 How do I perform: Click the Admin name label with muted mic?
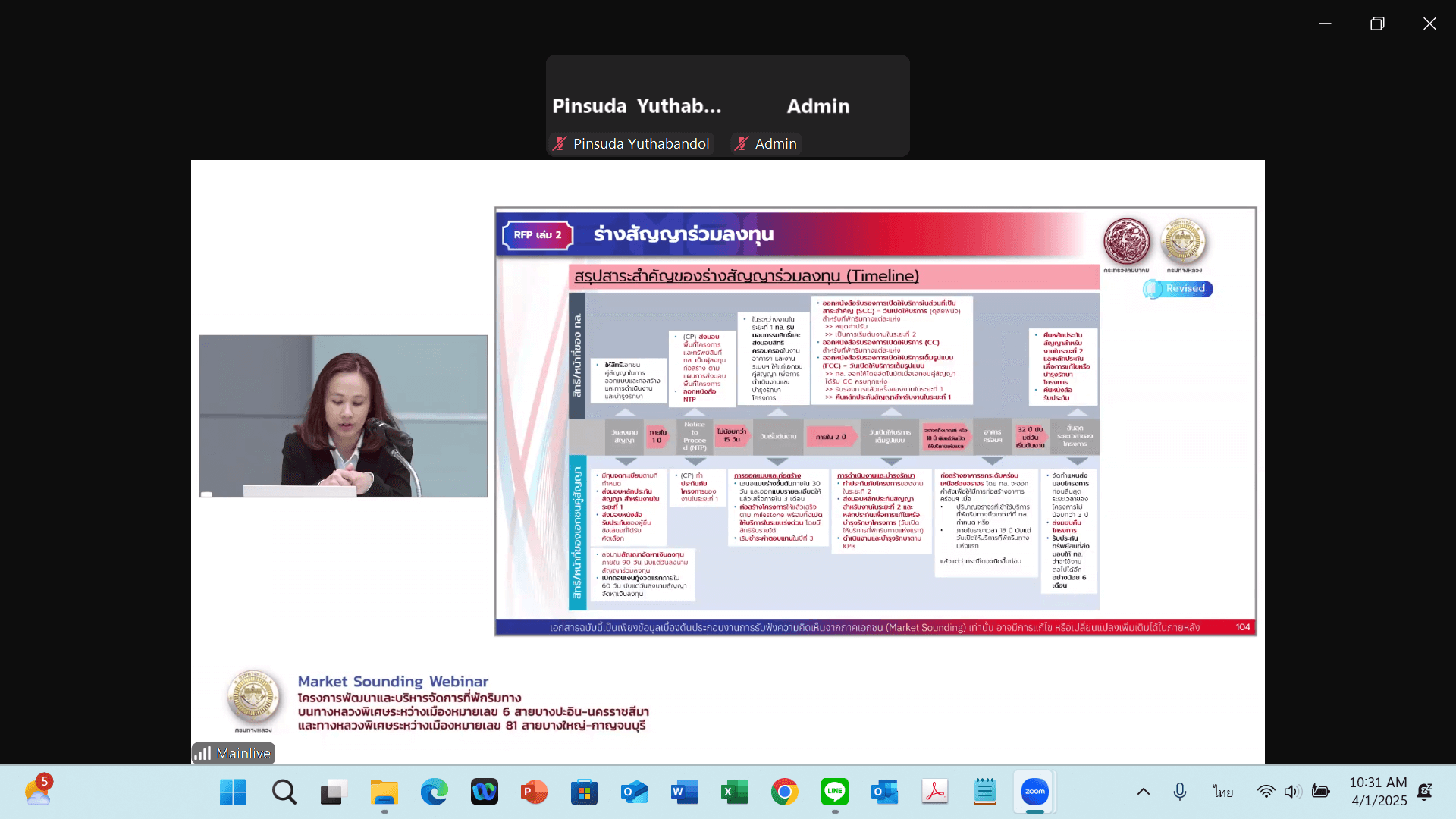[766, 144]
